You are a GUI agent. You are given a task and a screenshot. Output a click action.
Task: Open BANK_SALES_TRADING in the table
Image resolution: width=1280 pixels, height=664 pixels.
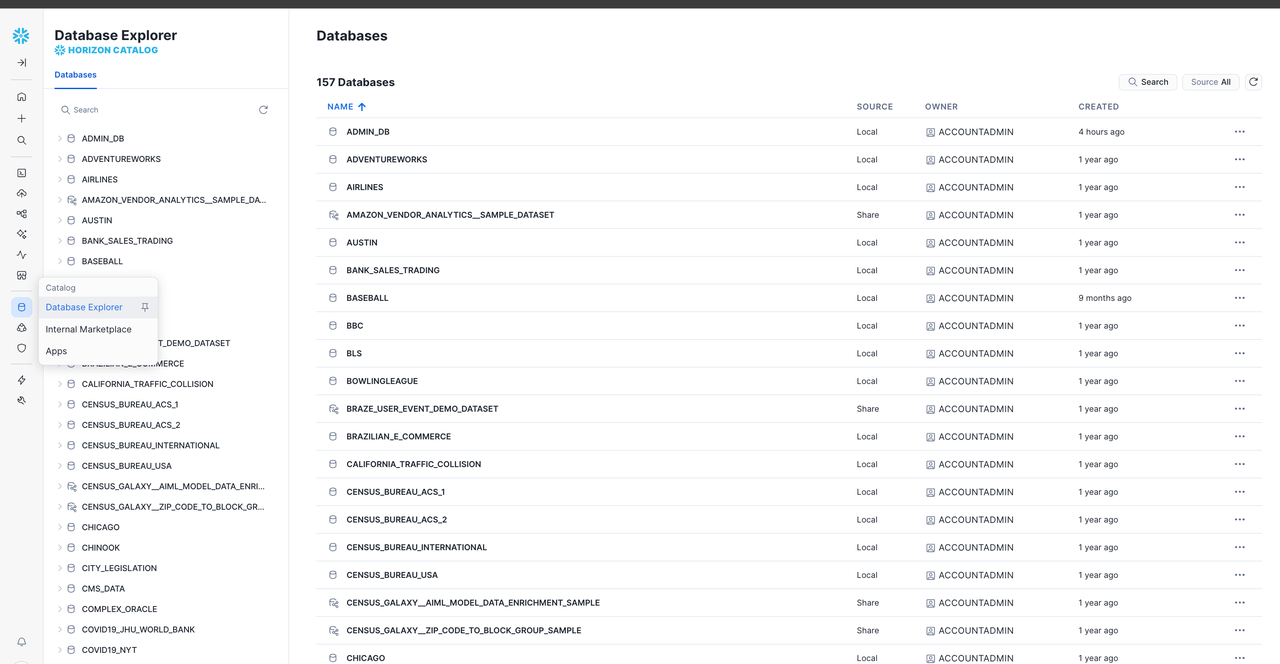(x=789, y=270)
